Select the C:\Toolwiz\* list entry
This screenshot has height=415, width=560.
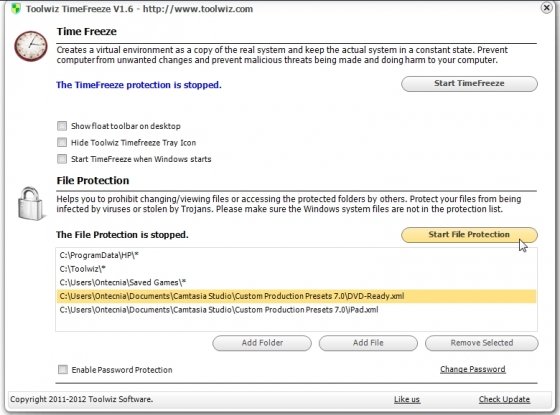click(x=296, y=269)
